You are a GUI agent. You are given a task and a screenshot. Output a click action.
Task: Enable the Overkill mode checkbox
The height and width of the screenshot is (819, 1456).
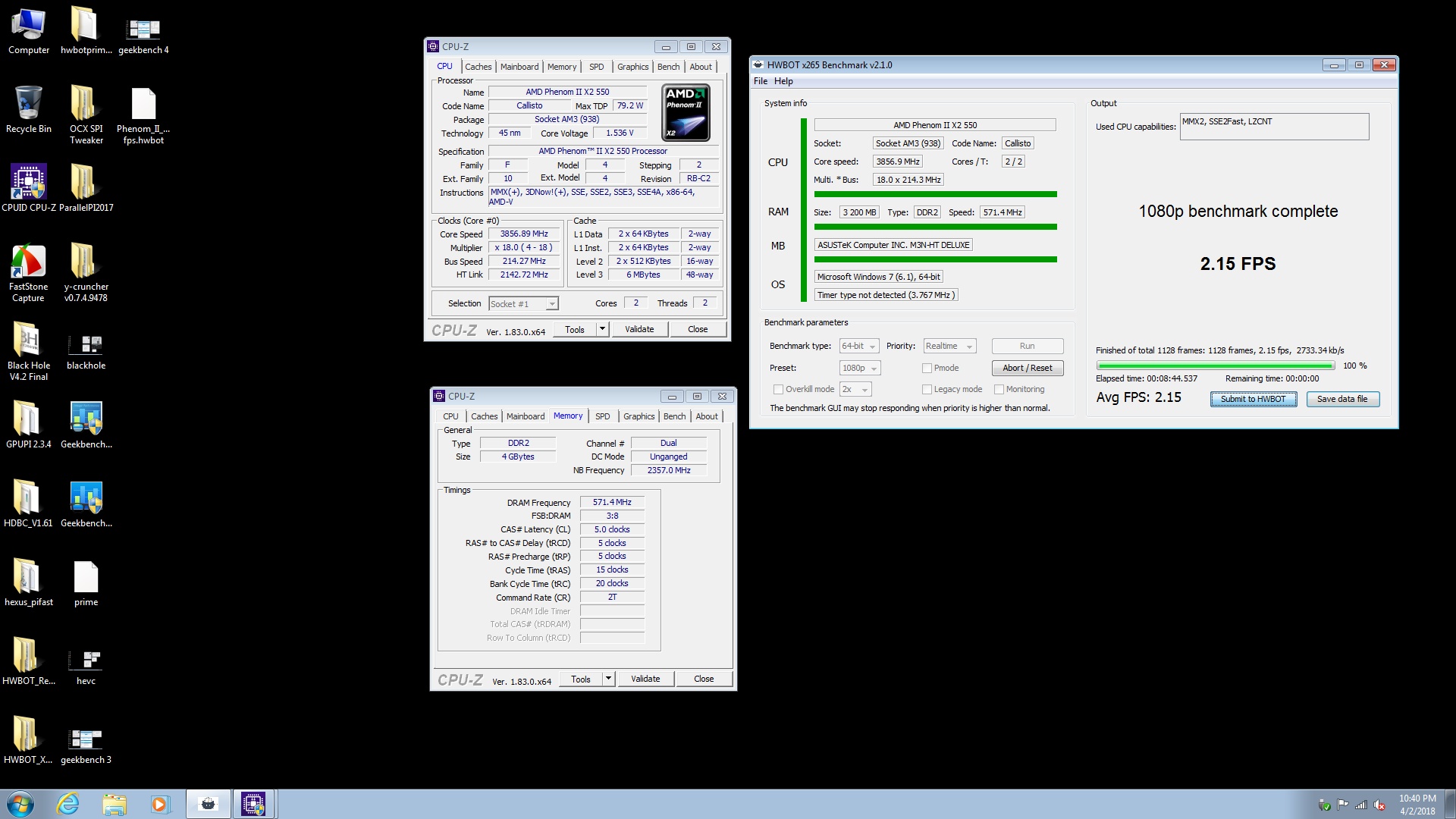[x=778, y=390]
